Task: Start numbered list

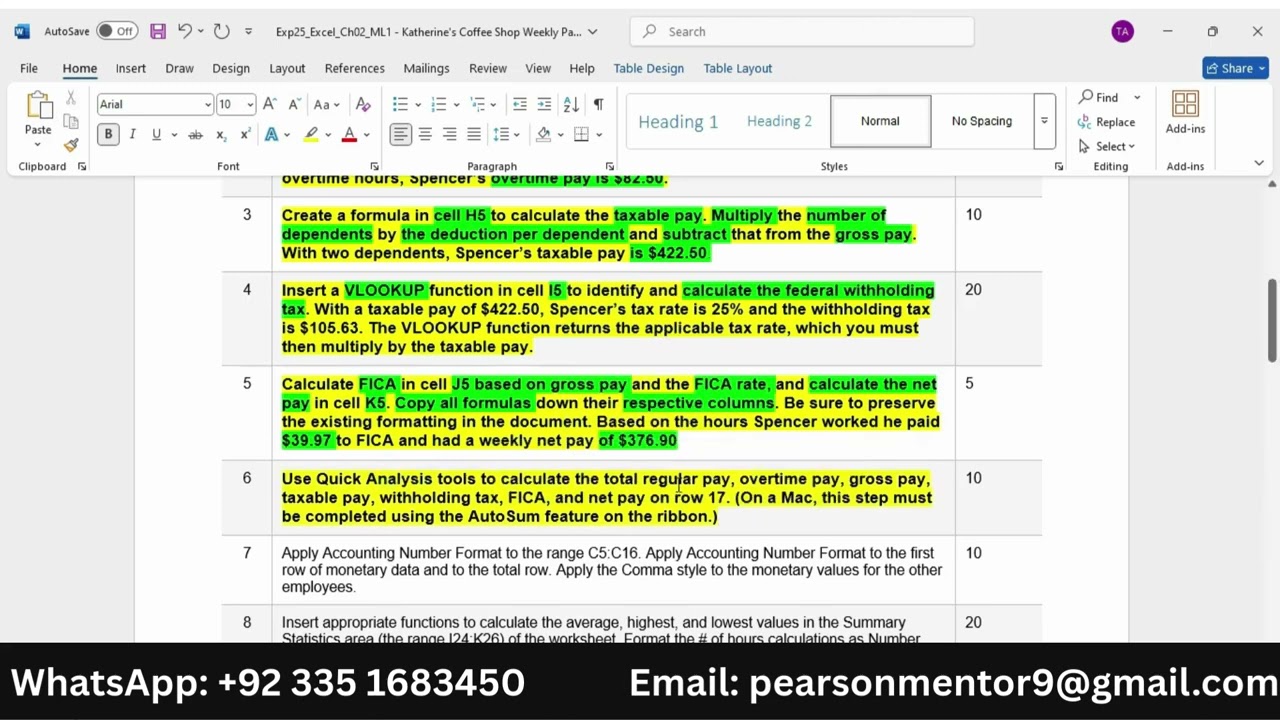Action: [x=438, y=104]
